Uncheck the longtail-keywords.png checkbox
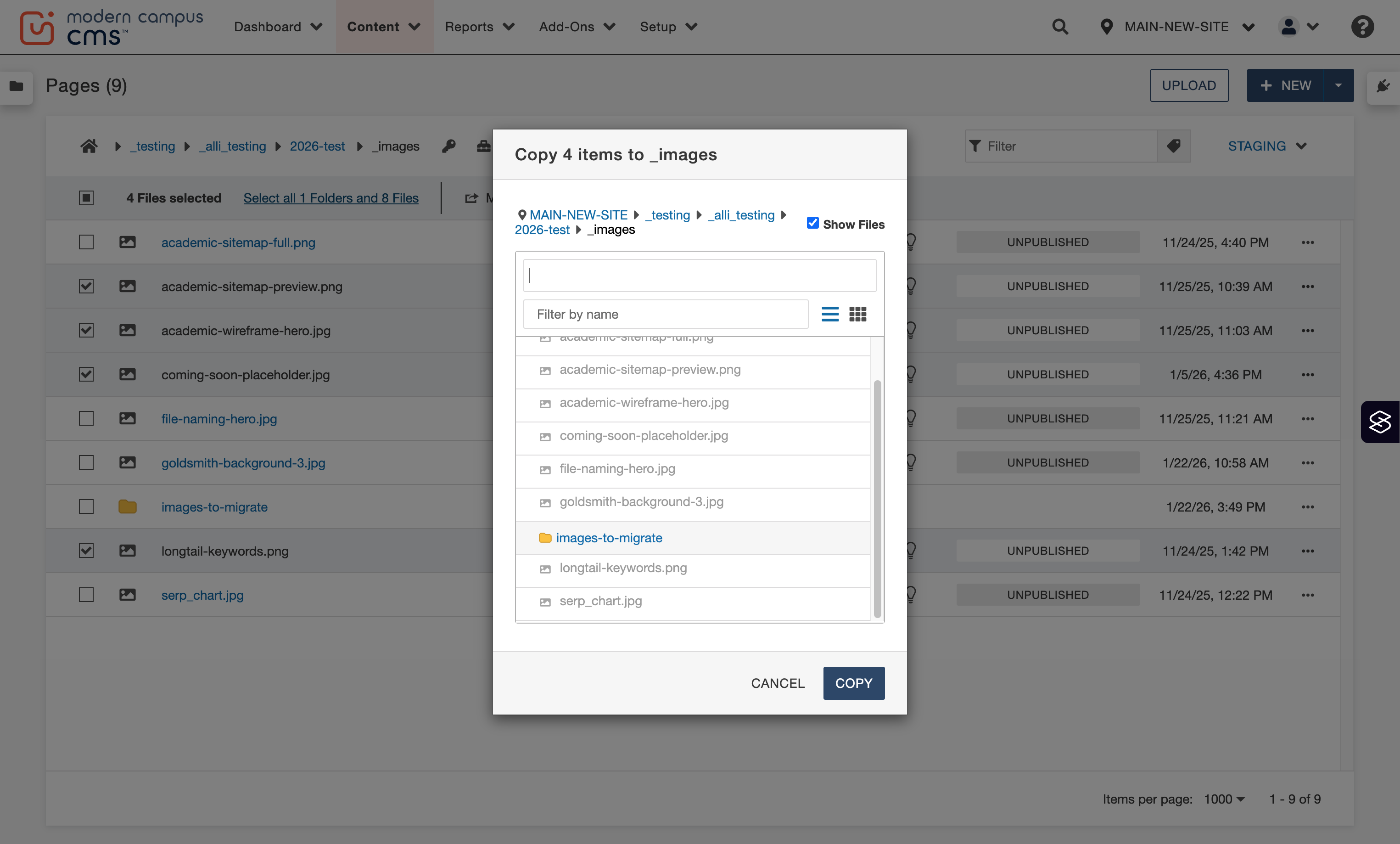Screen dimensions: 1400x844 click(86, 551)
